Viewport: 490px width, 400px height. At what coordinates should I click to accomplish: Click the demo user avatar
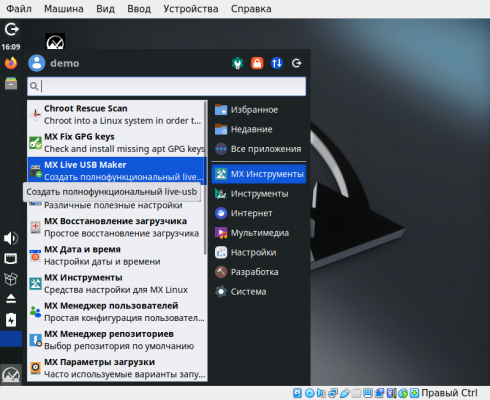(x=37, y=63)
